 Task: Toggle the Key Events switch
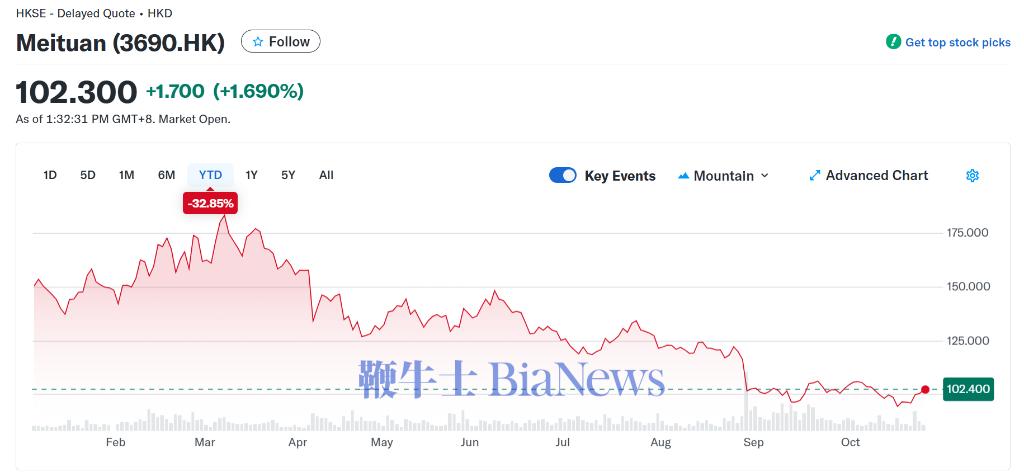[x=563, y=176]
